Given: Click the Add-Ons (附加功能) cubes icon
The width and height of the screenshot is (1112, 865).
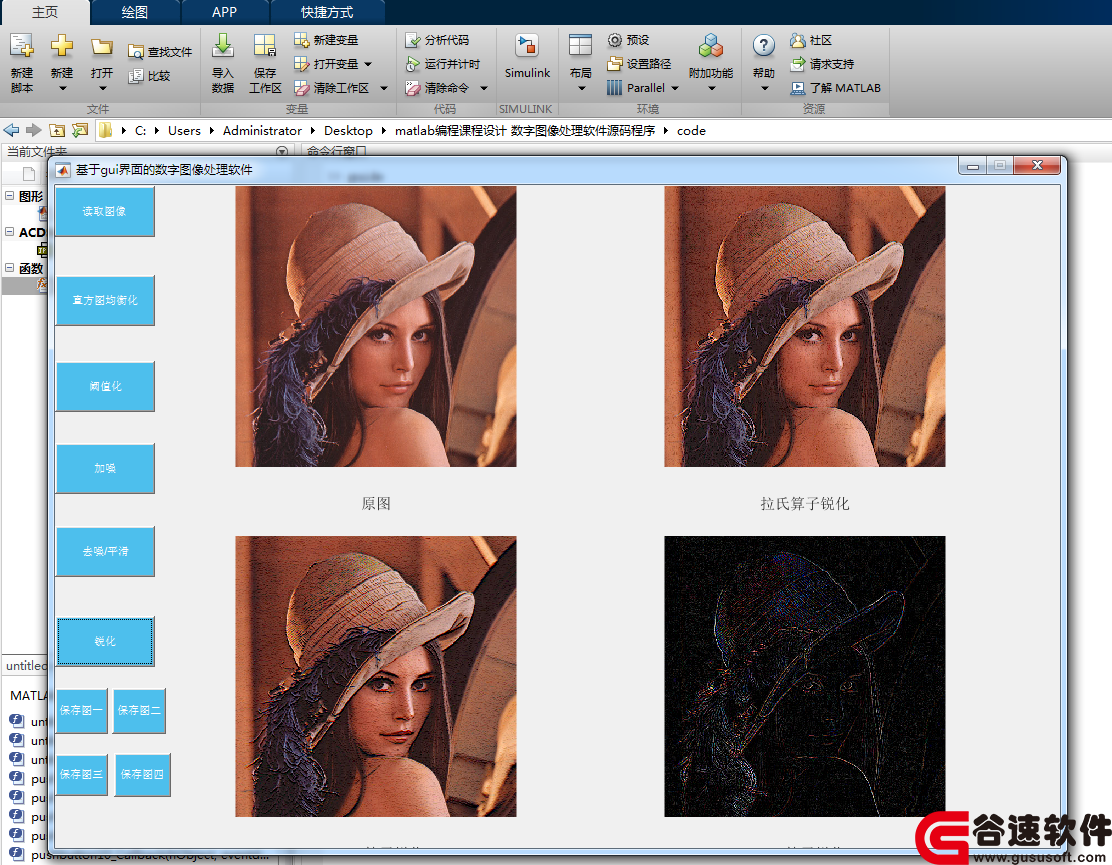Looking at the screenshot, I should point(711,46).
